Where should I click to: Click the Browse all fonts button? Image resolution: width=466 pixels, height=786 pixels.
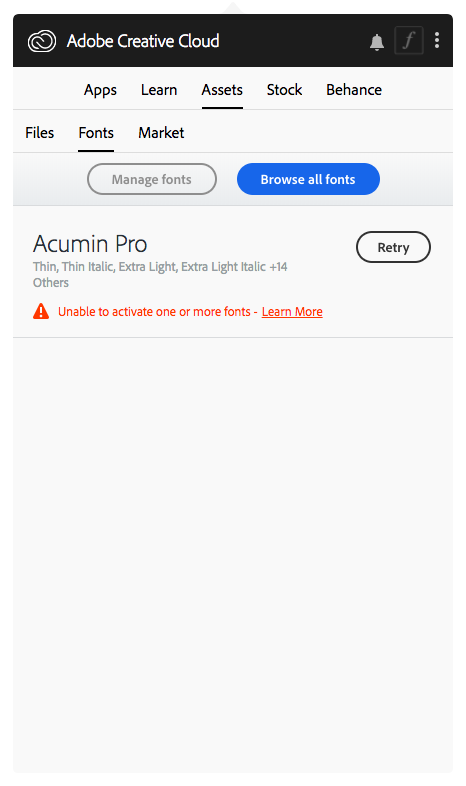pyautogui.click(x=308, y=179)
